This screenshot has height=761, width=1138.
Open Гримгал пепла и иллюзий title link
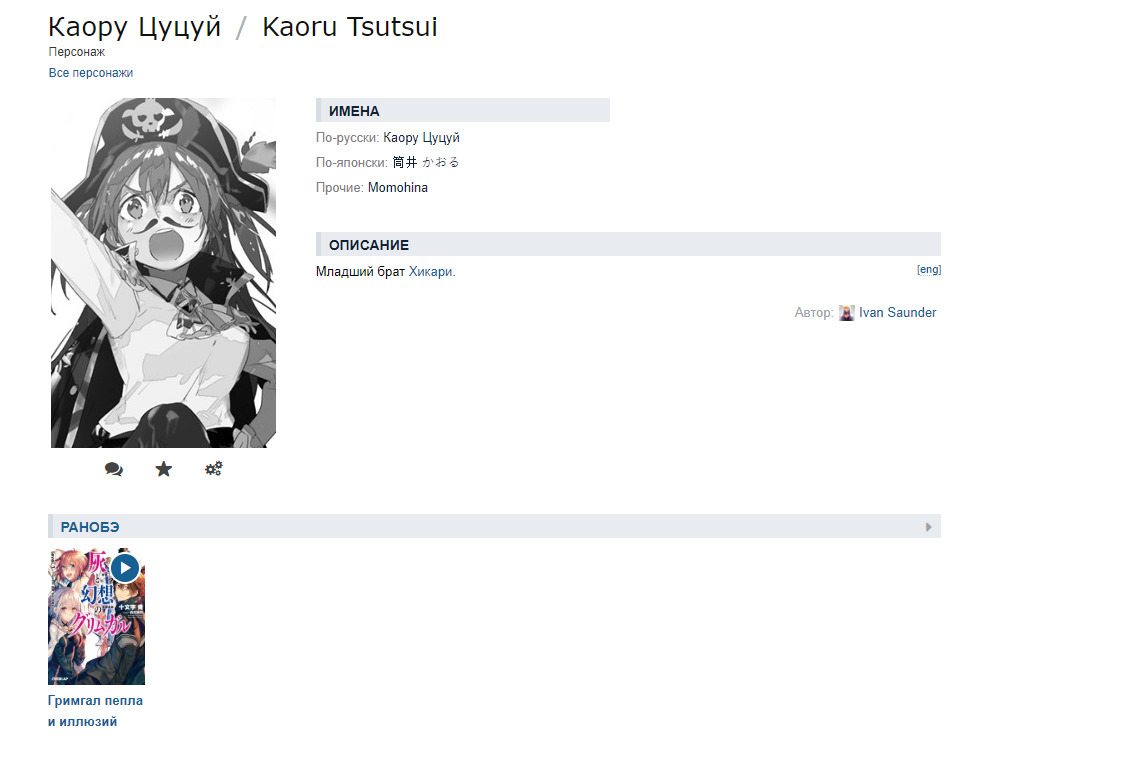click(95, 711)
